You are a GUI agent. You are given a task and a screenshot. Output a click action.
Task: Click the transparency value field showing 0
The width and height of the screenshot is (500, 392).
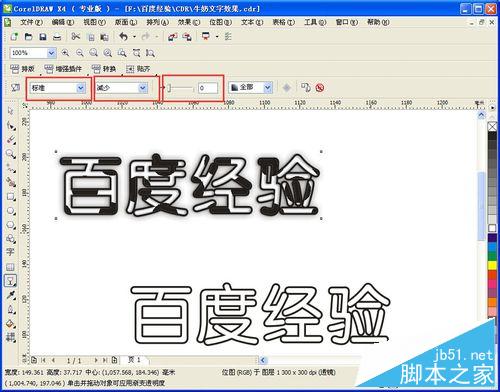[x=208, y=88]
